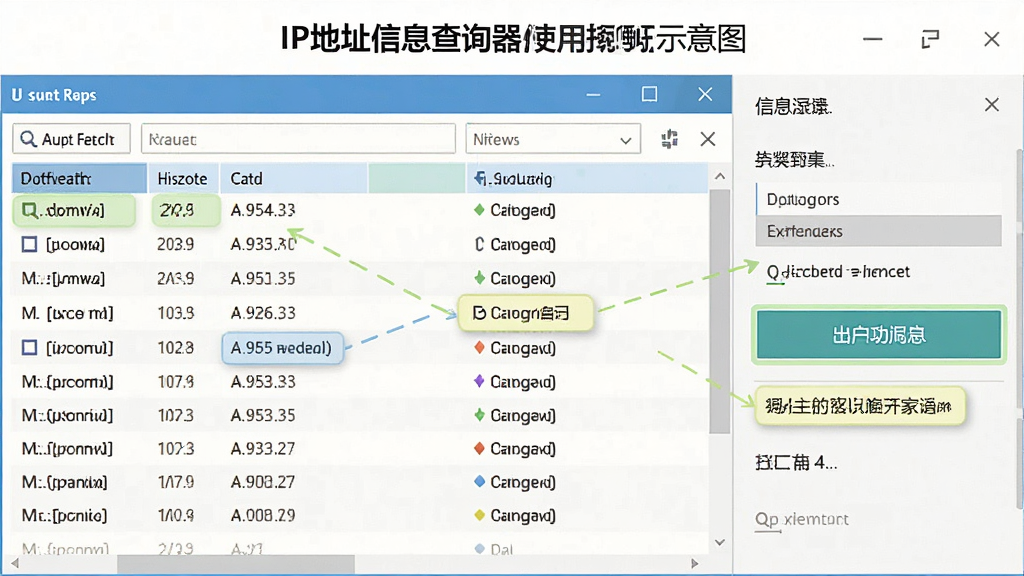The image size is (1024, 576).
Task: Click the Qdiecberd ehencet search link
Action: coord(839,272)
